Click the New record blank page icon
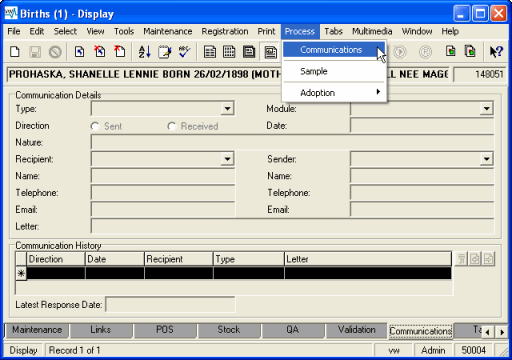This screenshot has height=360, width=512. click(x=15, y=52)
